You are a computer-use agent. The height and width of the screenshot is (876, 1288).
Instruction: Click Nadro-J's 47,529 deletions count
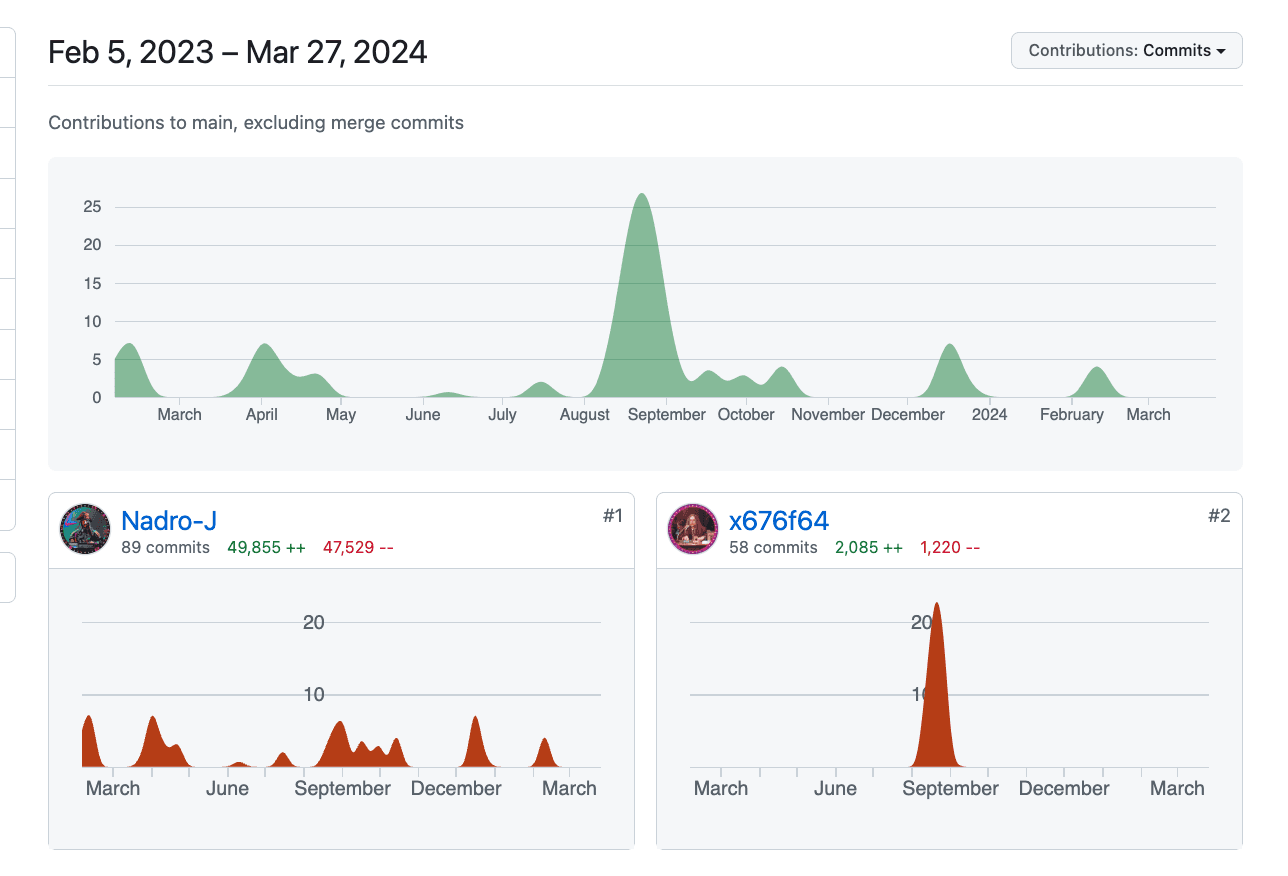[x=357, y=547]
